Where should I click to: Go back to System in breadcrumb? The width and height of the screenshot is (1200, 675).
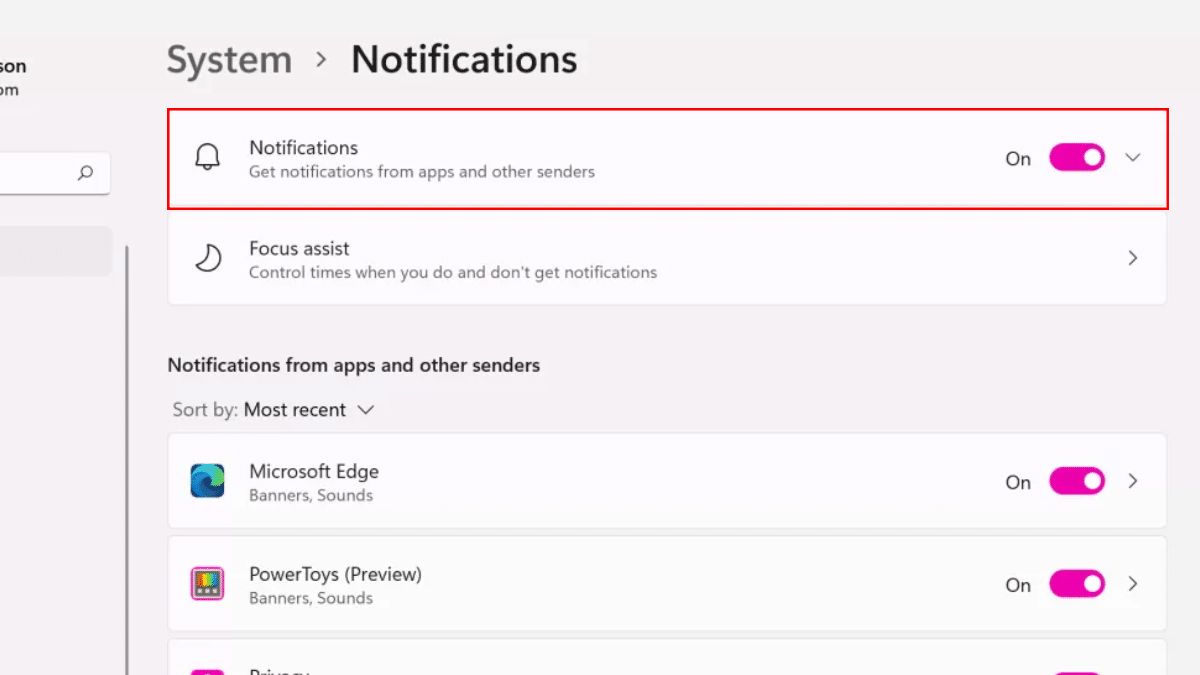(229, 60)
